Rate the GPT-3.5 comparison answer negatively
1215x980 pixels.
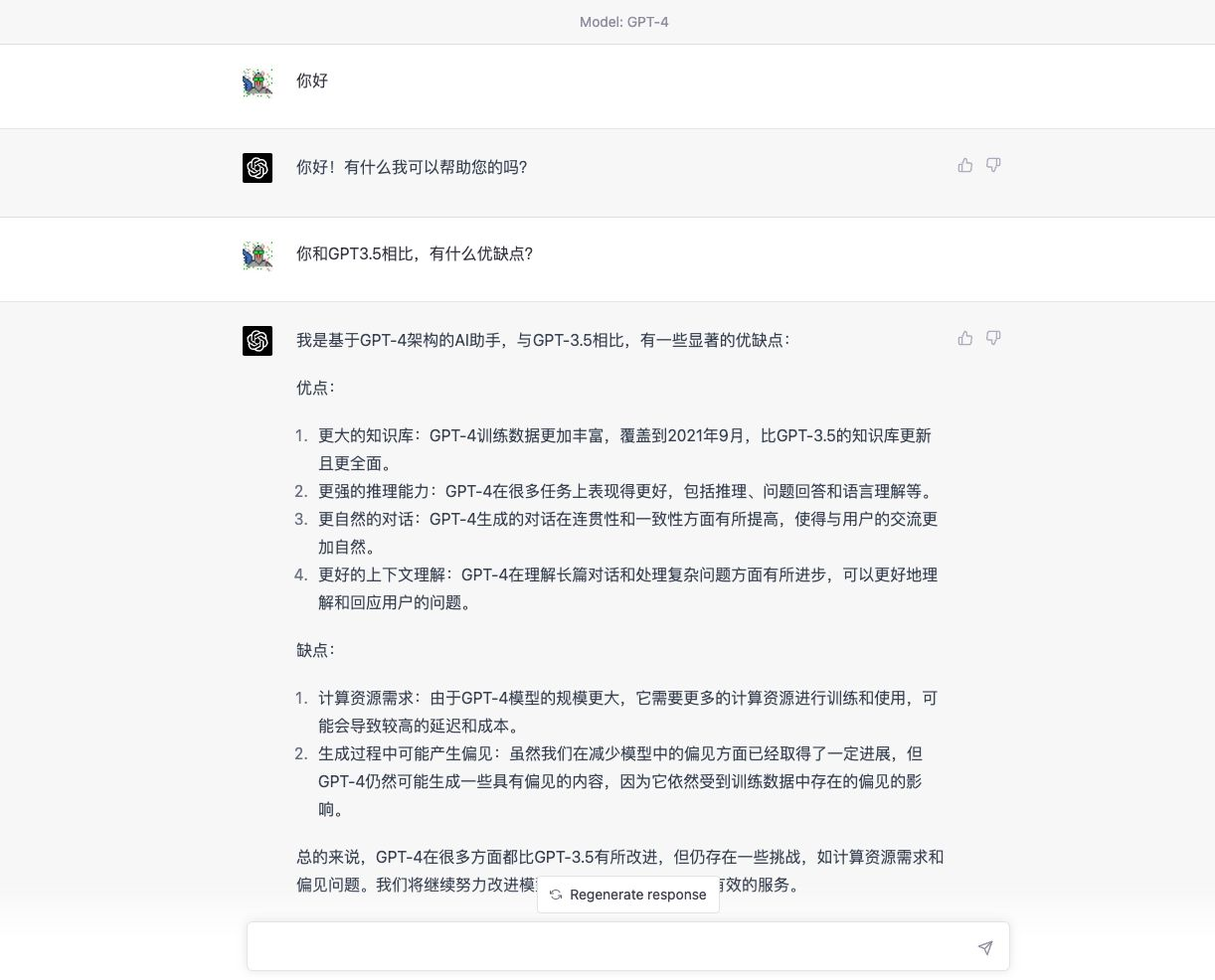point(993,338)
